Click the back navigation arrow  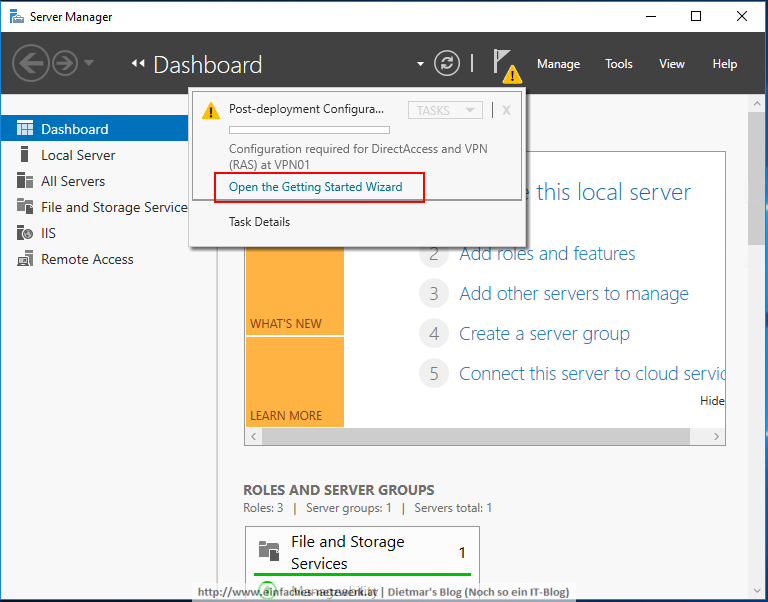30,63
